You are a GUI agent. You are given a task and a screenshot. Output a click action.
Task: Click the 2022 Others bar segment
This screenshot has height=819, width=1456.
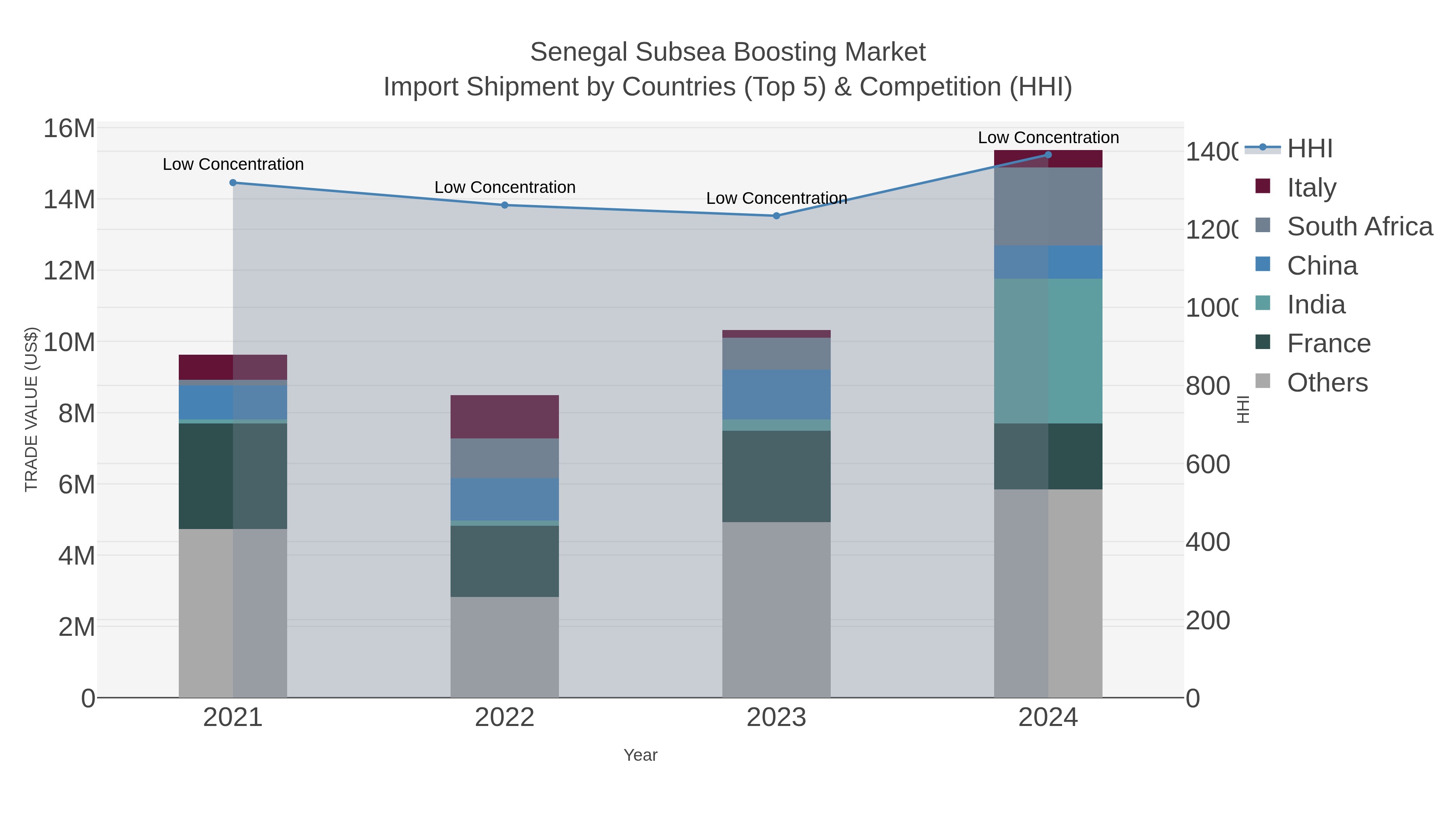(505, 647)
